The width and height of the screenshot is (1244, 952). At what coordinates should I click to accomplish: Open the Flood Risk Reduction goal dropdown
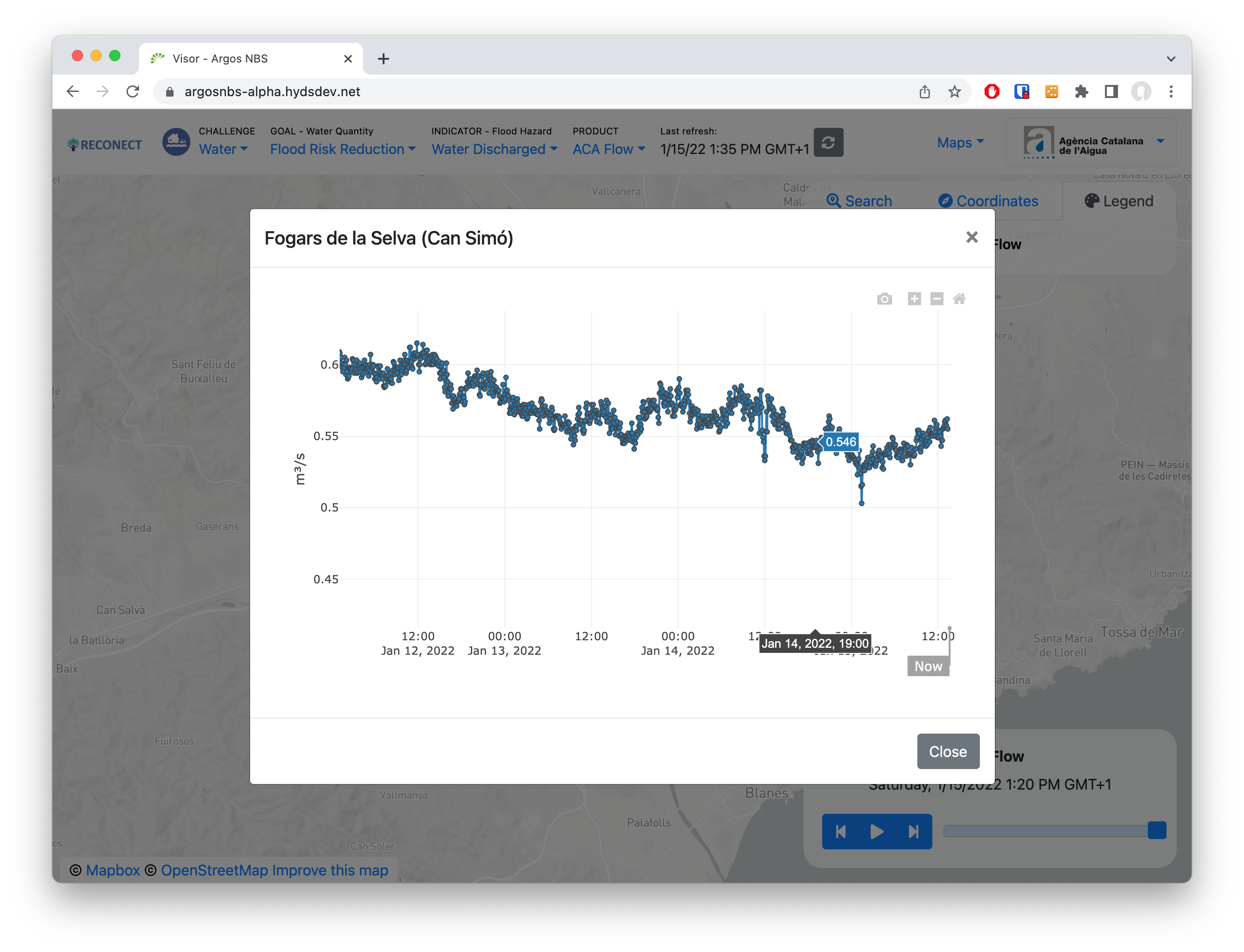pyautogui.click(x=342, y=149)
